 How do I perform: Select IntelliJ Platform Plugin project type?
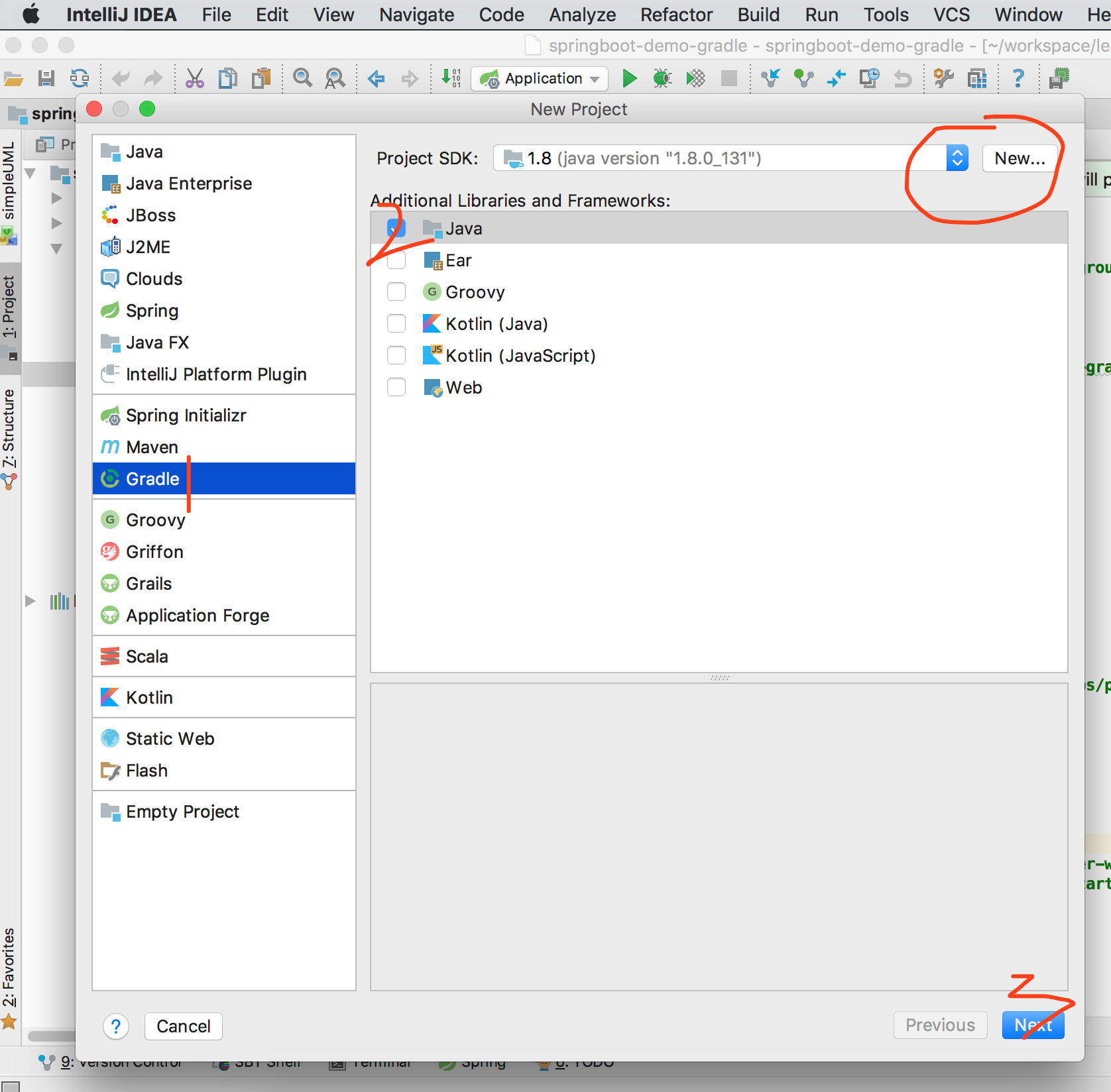coord(224,374)
